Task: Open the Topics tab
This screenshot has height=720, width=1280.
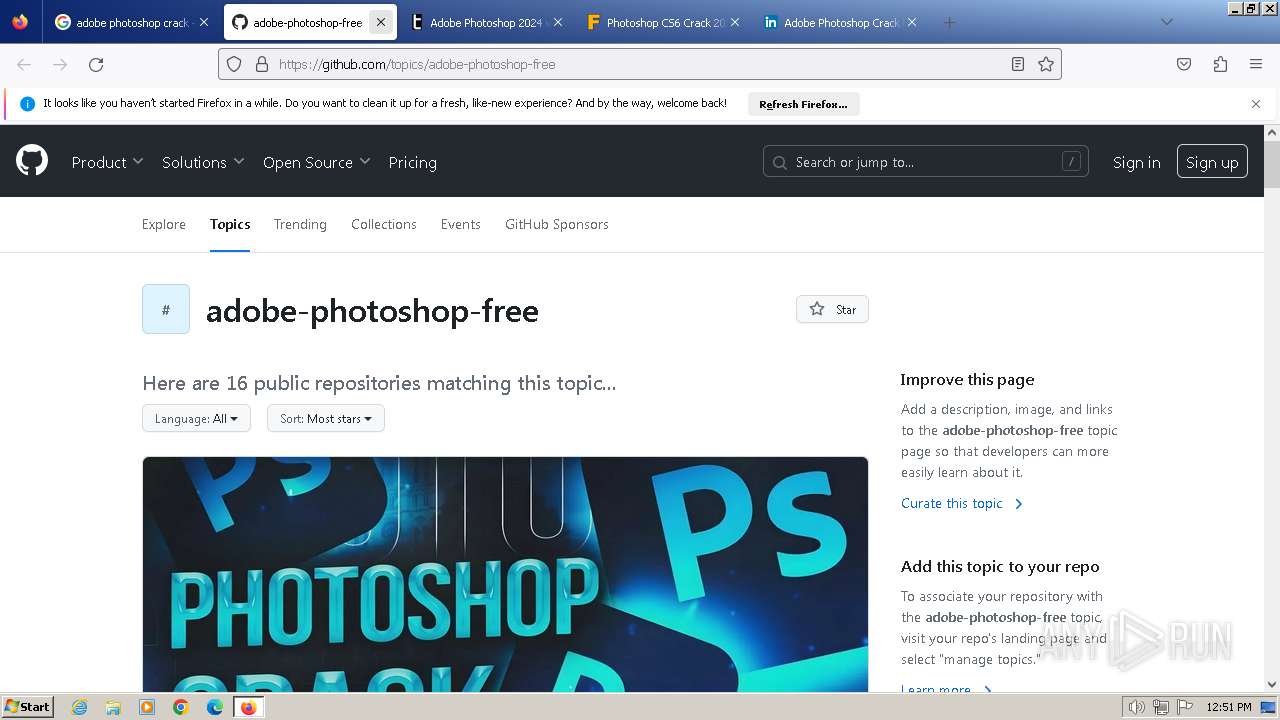Action: [230, 224]
